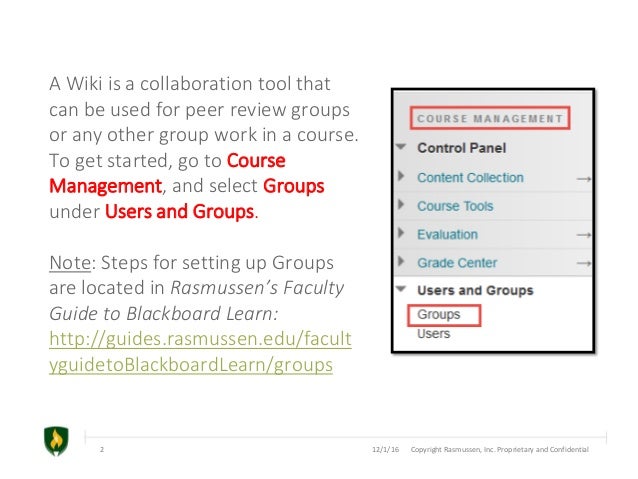
Task: Expand Content Collection with its triangle
Action: (x=401, y=176)
